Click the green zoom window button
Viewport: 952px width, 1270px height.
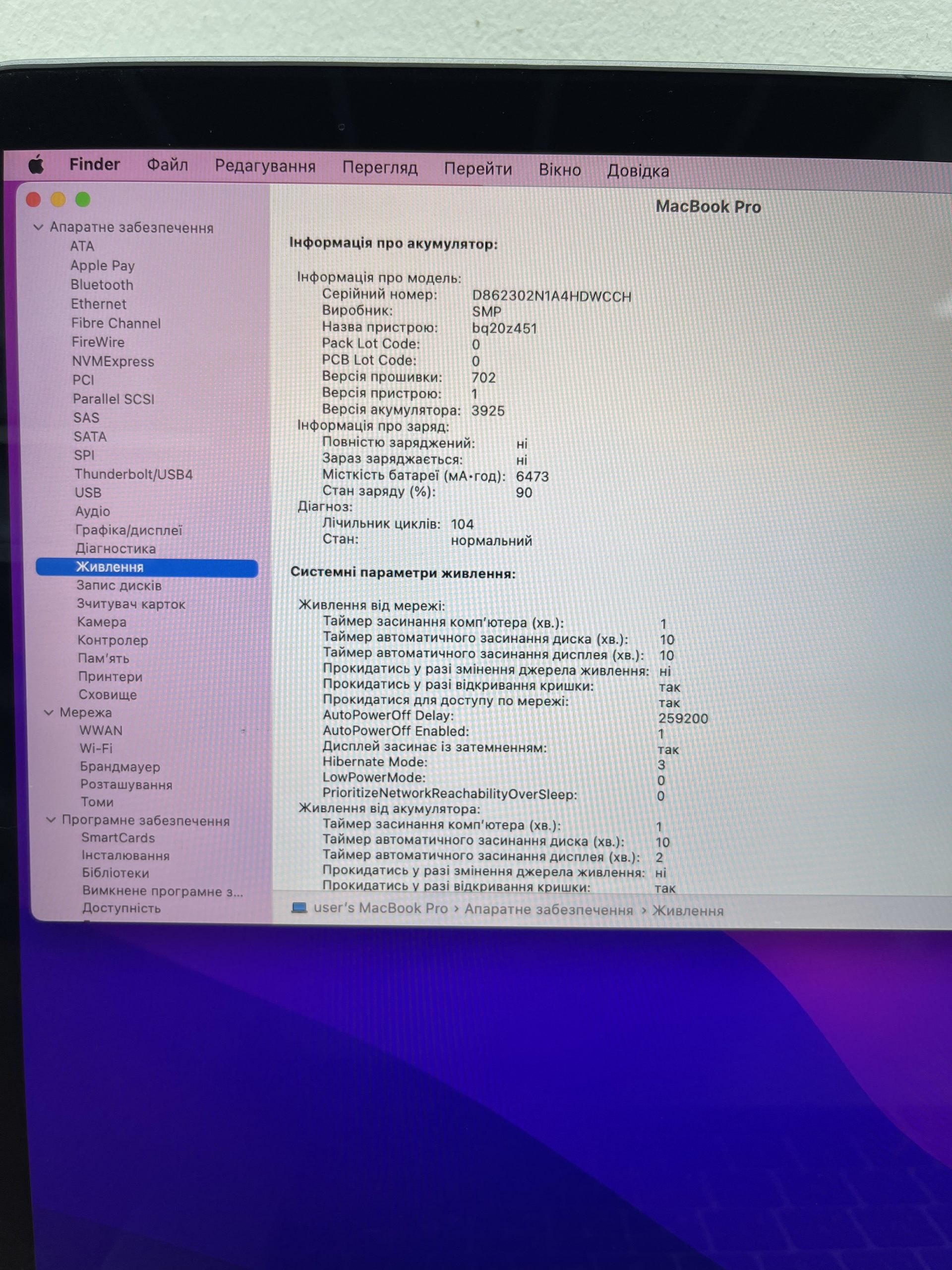[x=83, y=200]
